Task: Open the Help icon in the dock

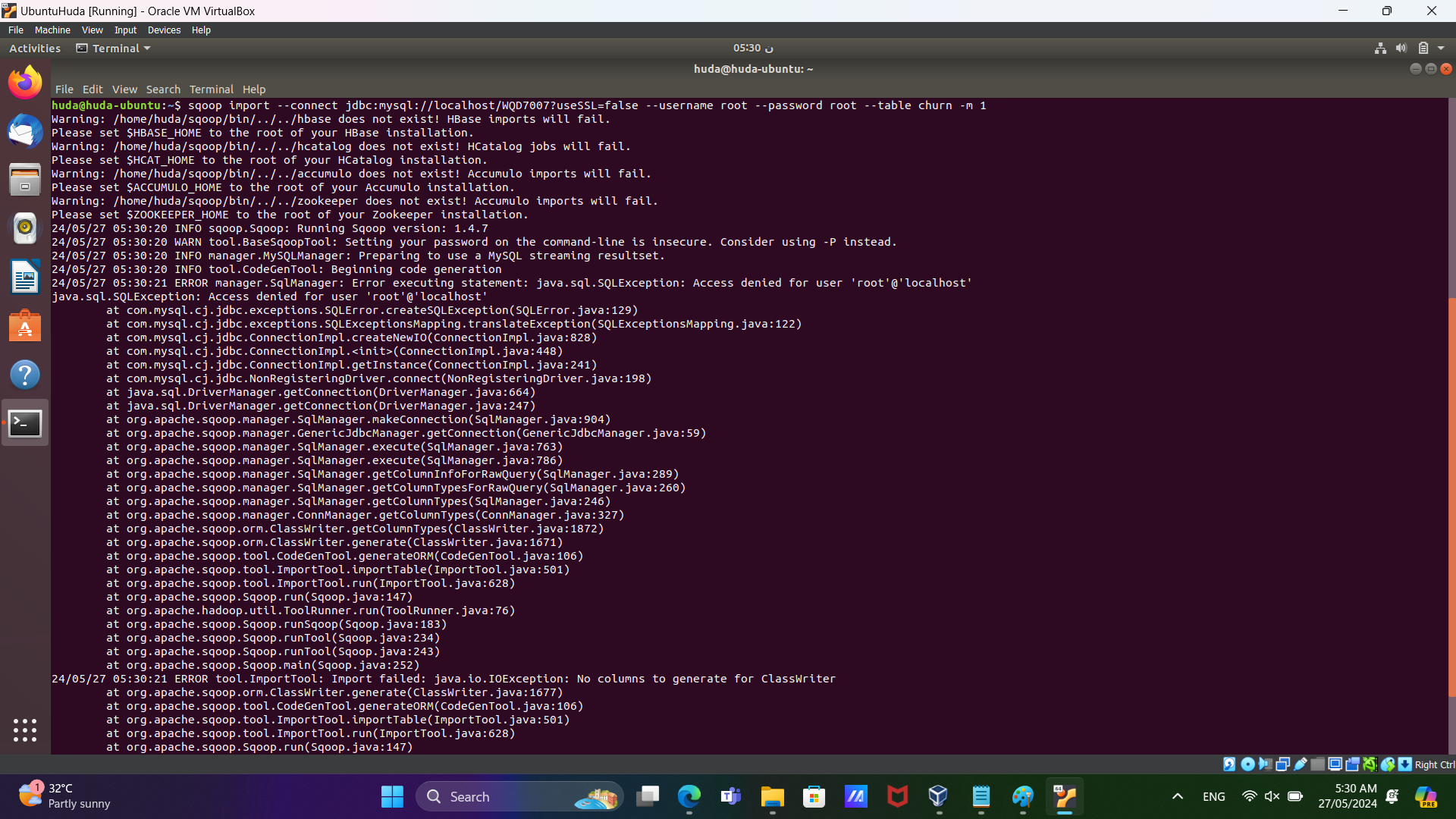Action: pos(25,375)
